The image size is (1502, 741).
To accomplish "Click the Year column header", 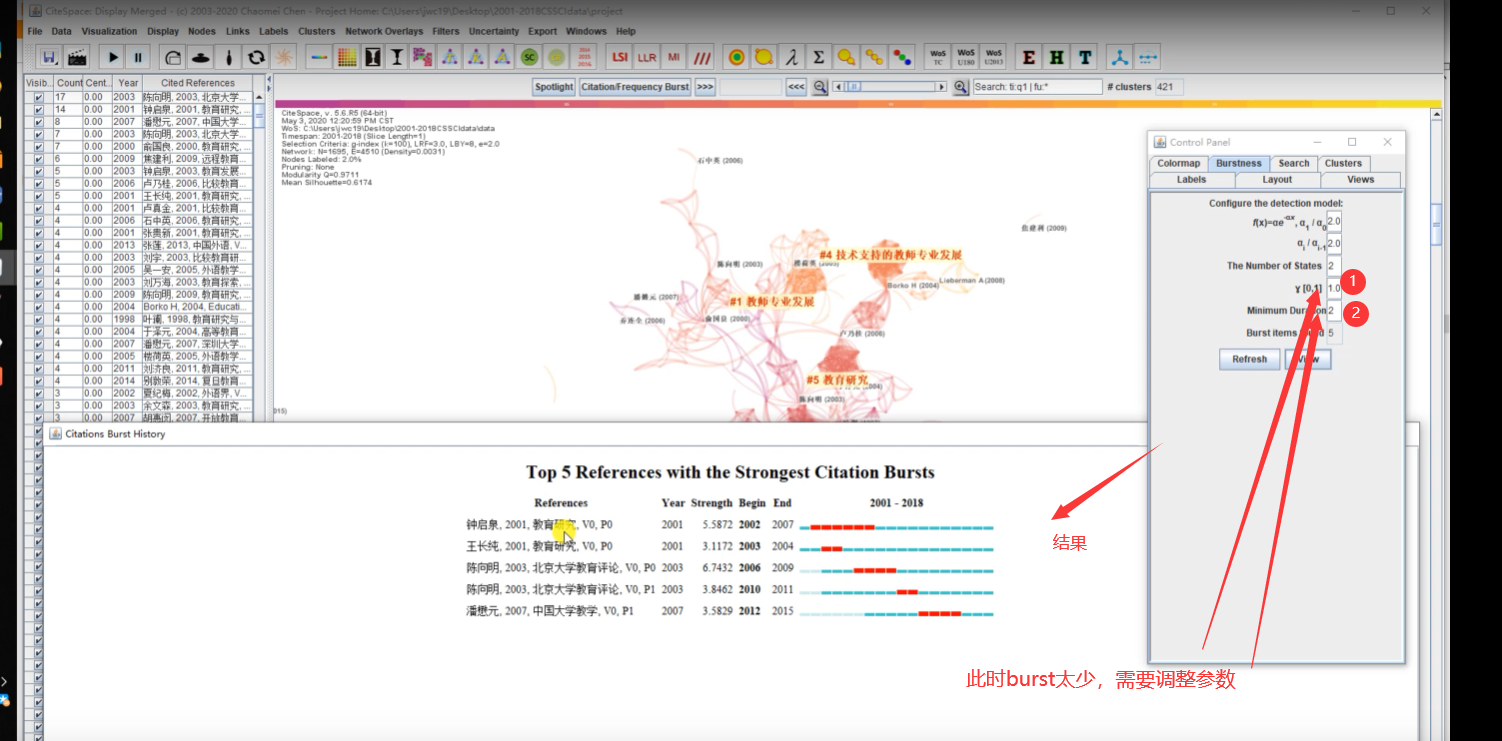I will tap(128, 83).
